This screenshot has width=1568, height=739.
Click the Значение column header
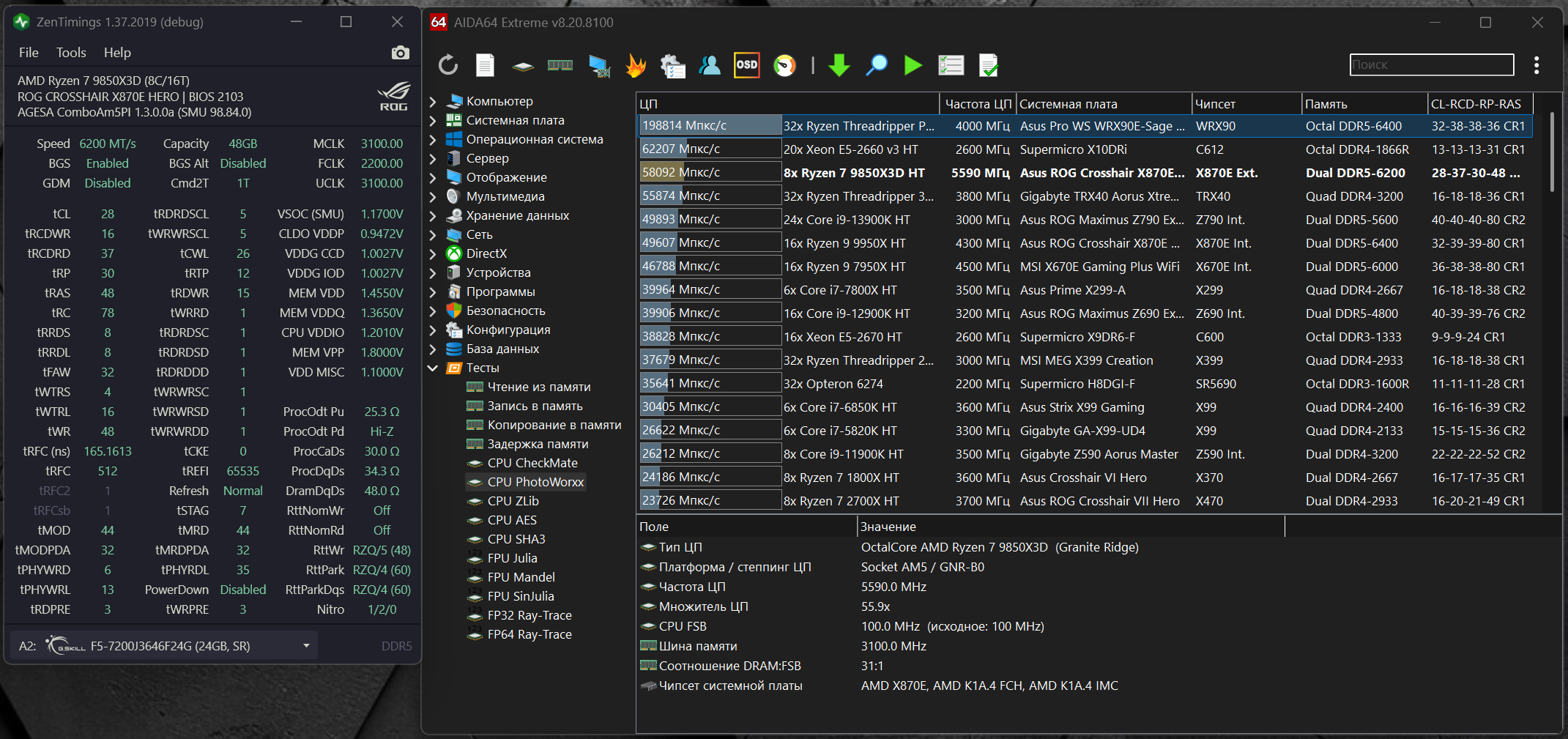(x=1071, y=527)
